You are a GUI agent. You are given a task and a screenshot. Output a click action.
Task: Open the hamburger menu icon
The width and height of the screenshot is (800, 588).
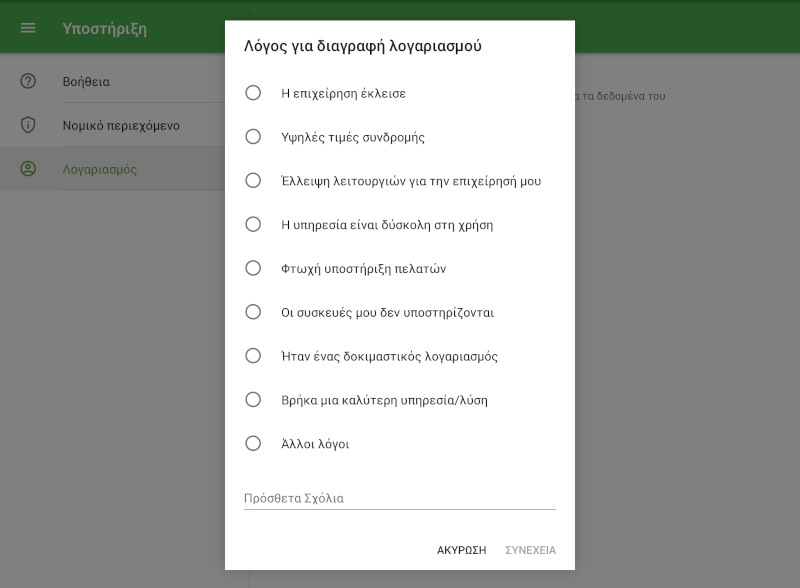coord(28,28)
